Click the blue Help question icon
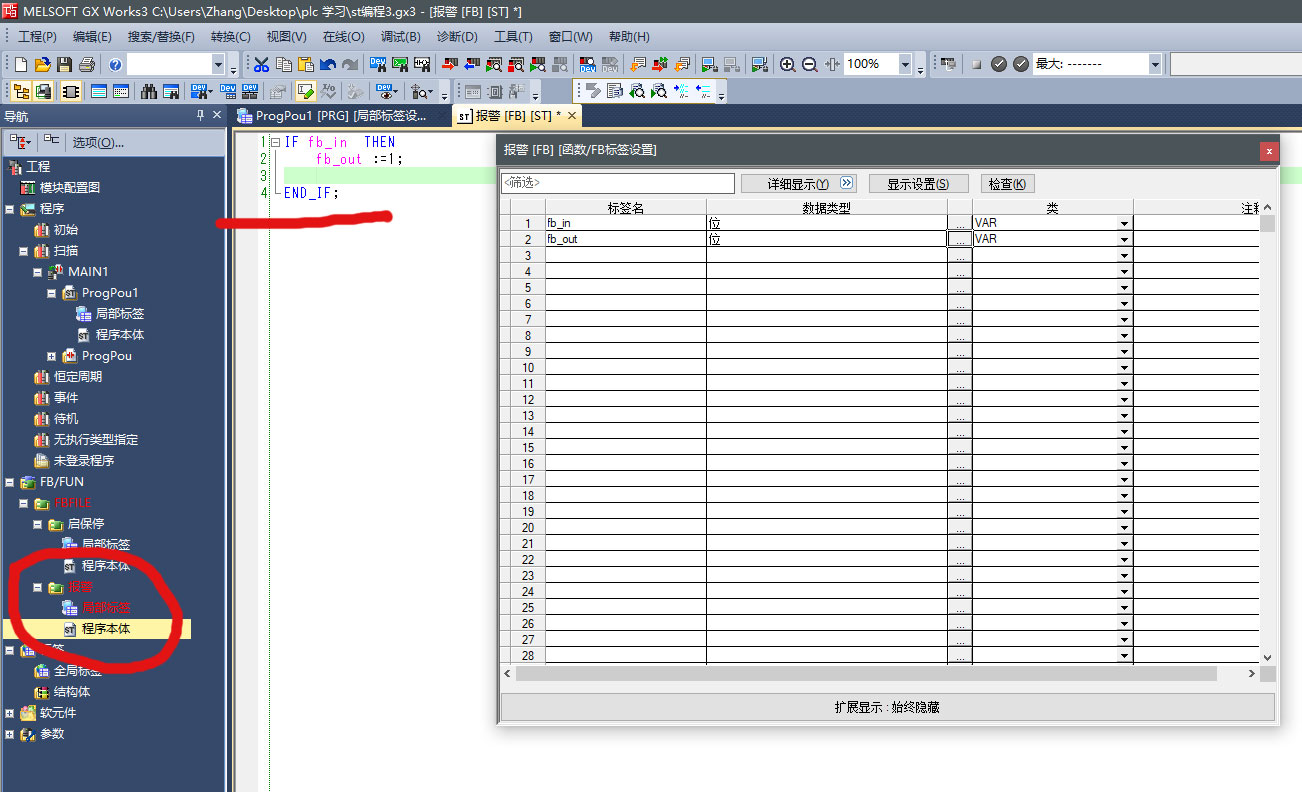 (x=115, y=65)
